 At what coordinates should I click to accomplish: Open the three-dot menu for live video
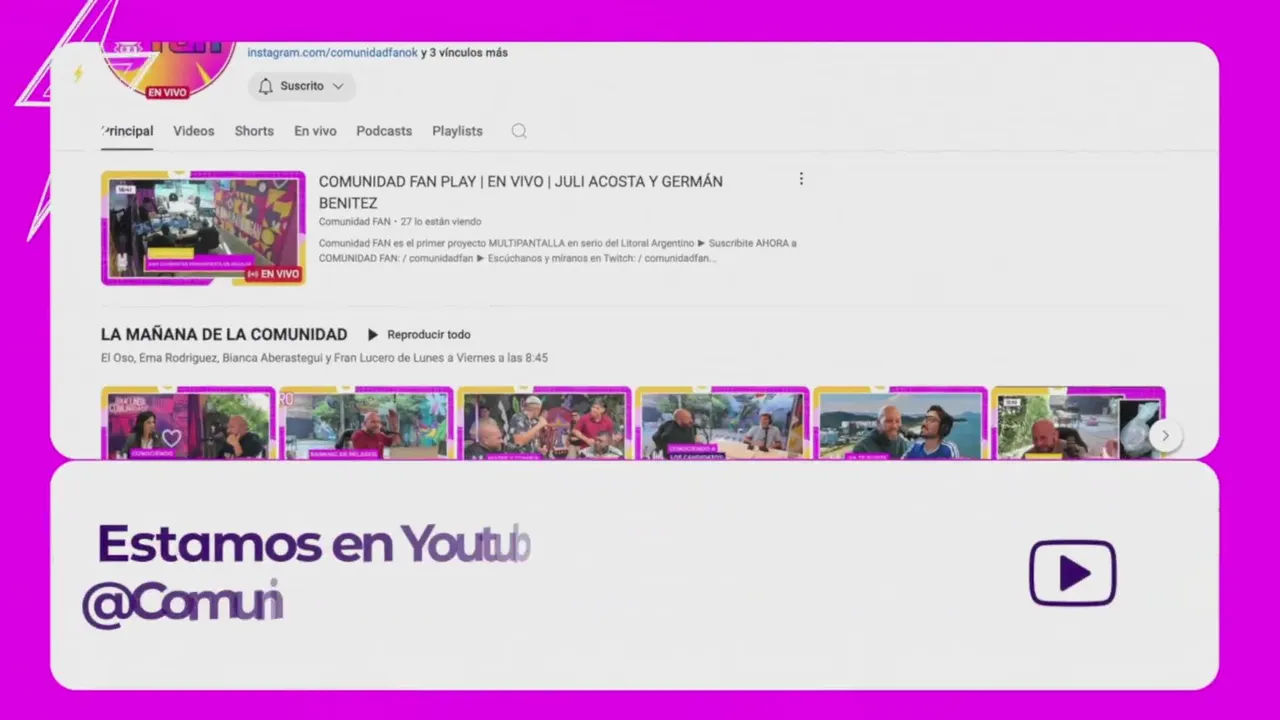(801, 179)
